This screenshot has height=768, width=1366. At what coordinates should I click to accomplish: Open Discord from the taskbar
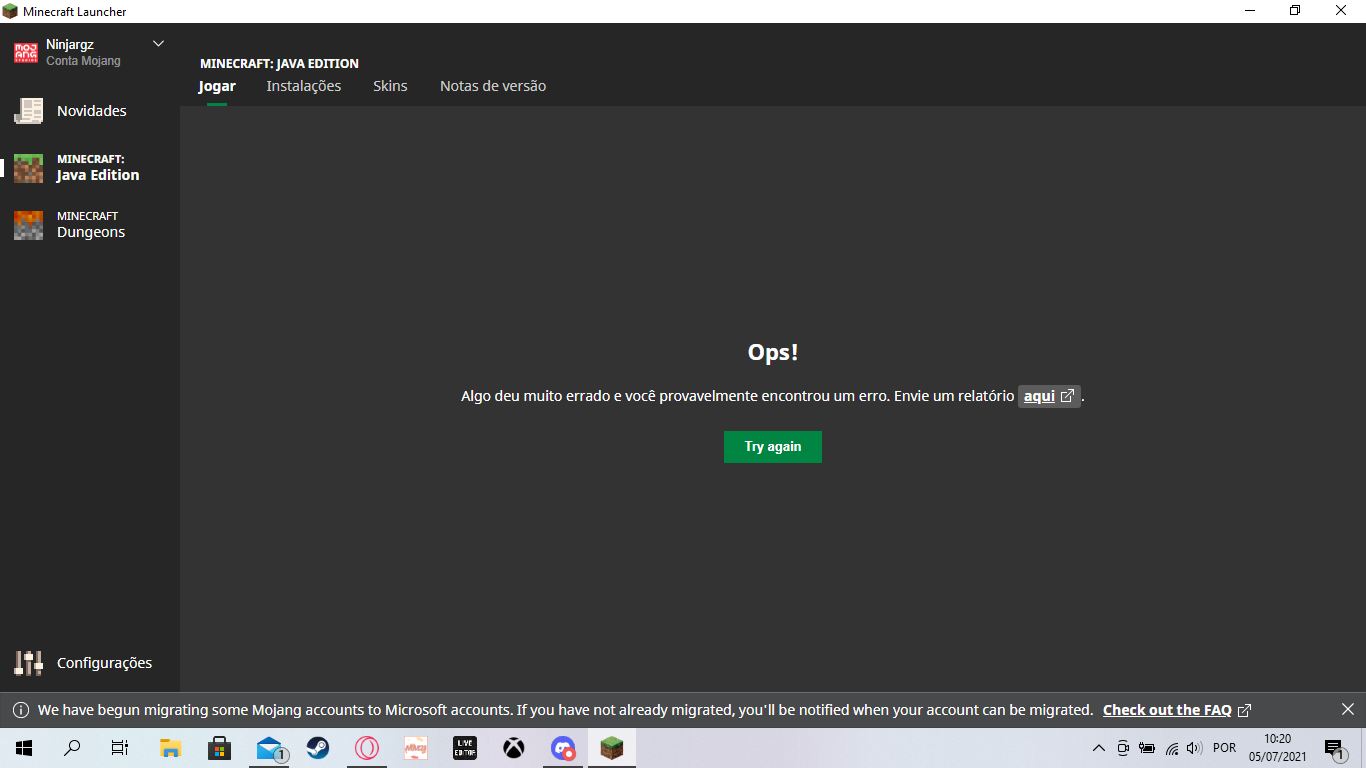[x=562, y=748]
